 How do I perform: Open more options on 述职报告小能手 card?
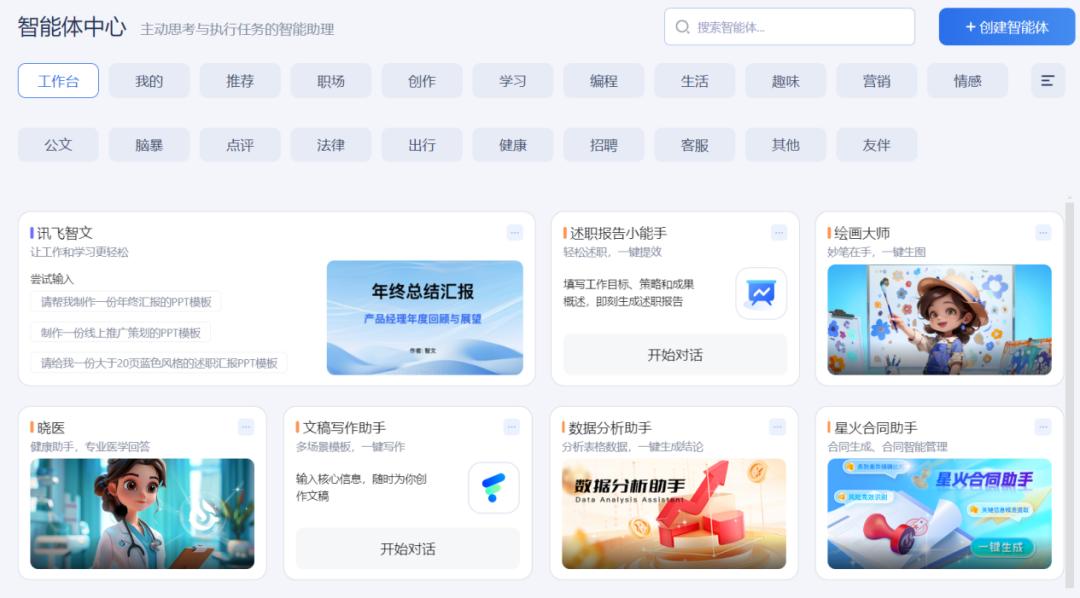[779, 233]
